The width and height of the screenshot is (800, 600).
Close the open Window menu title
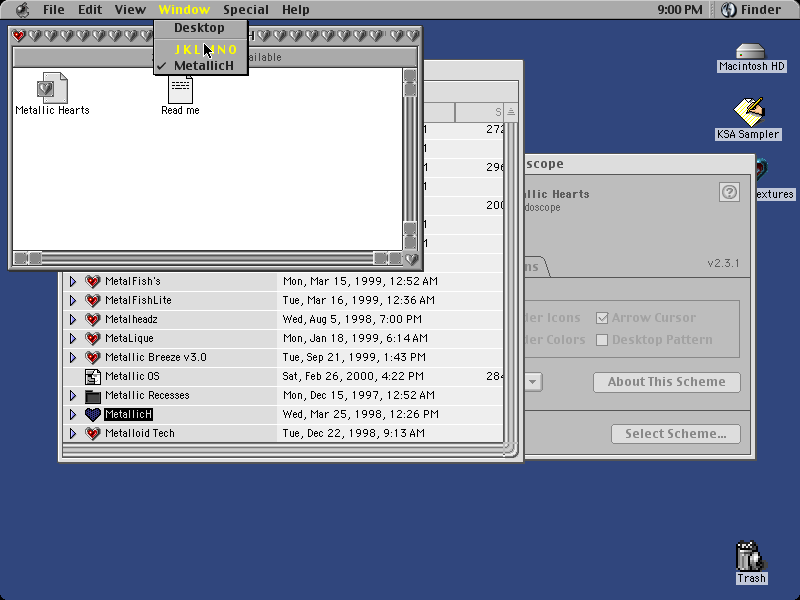point(184,10)
